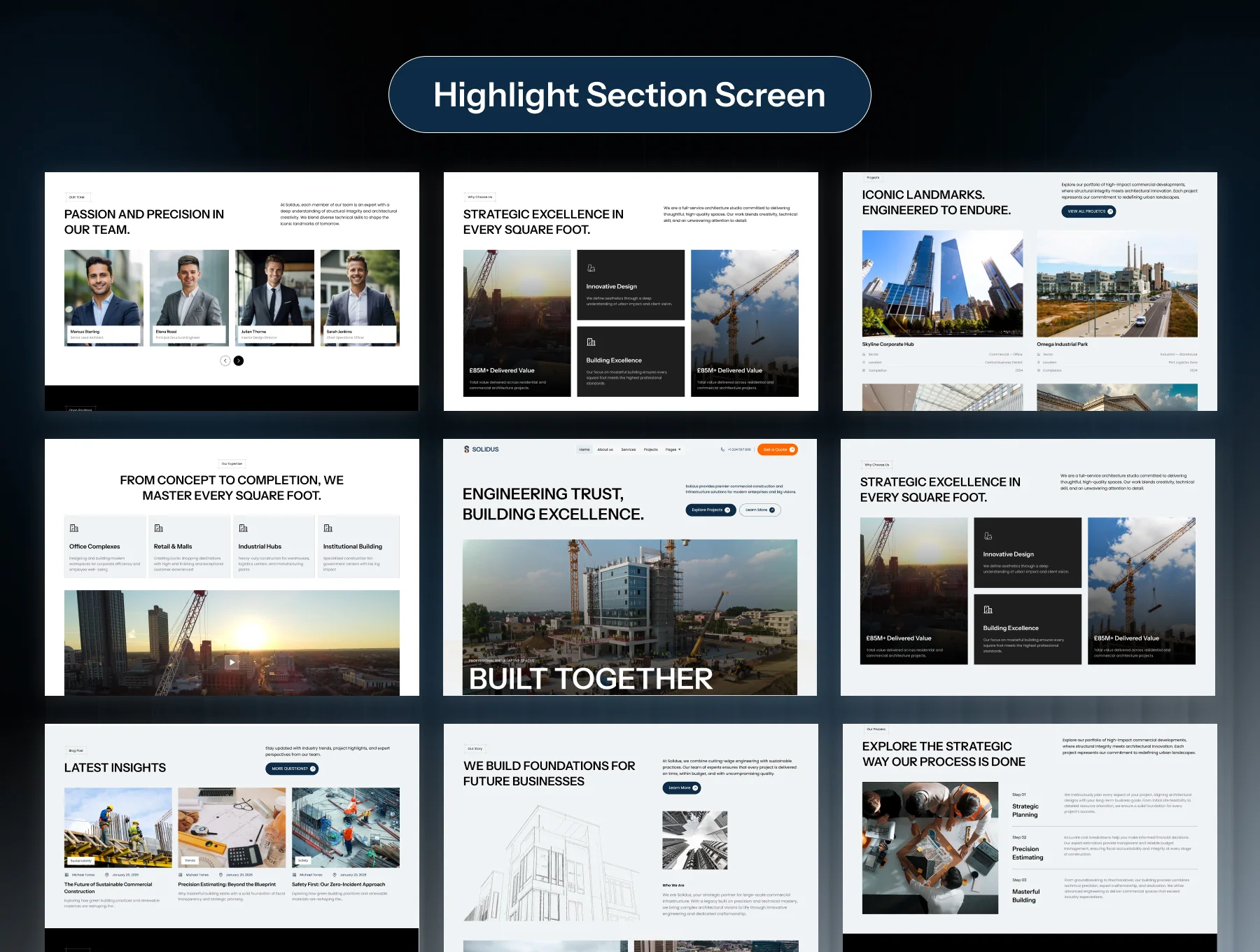Click the Step 03 Masterful Building heading
The height and width of the screenshot is (952, 1260).
1025,896
